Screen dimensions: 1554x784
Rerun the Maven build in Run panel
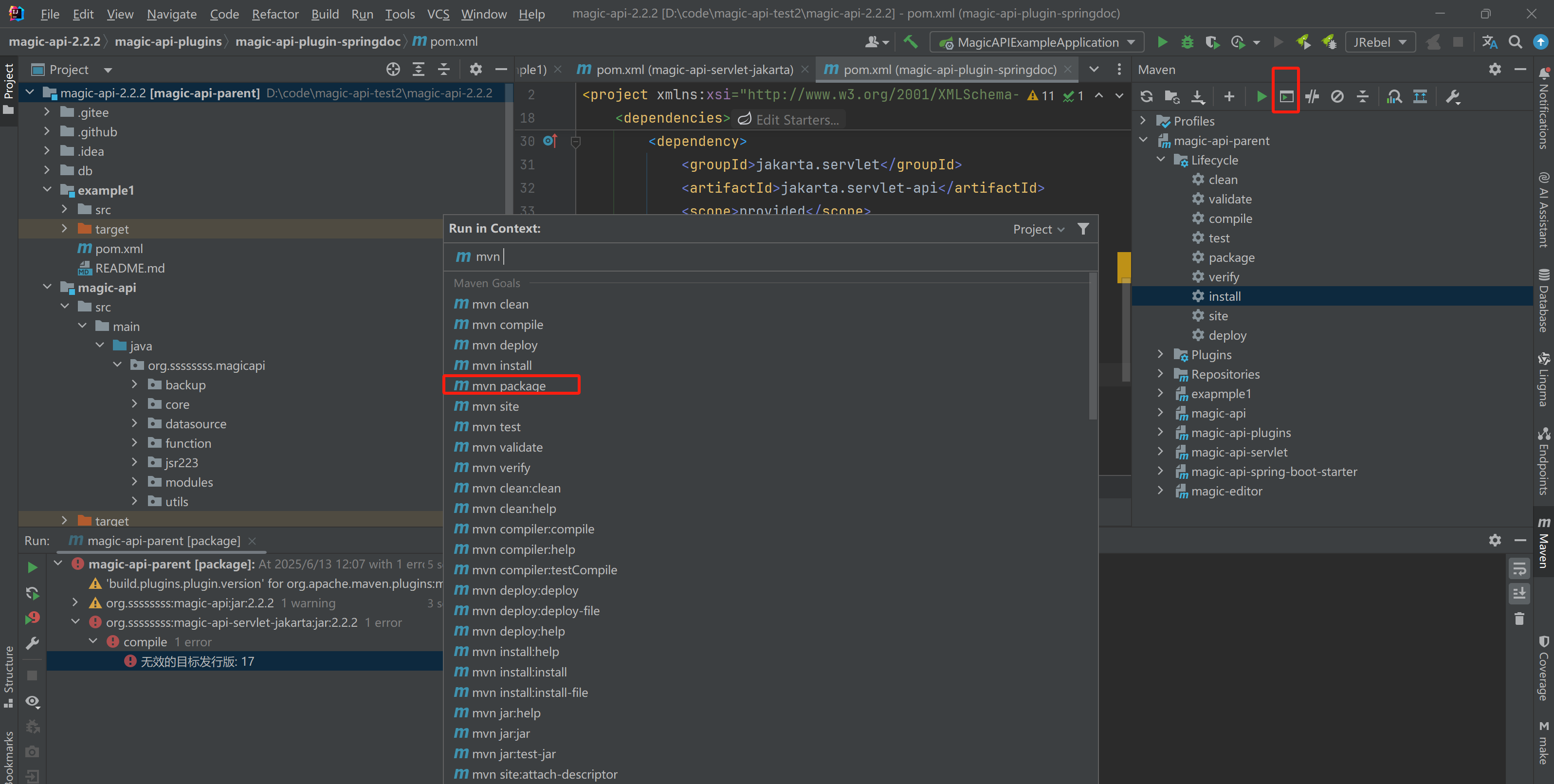click(x=33, y=567)
